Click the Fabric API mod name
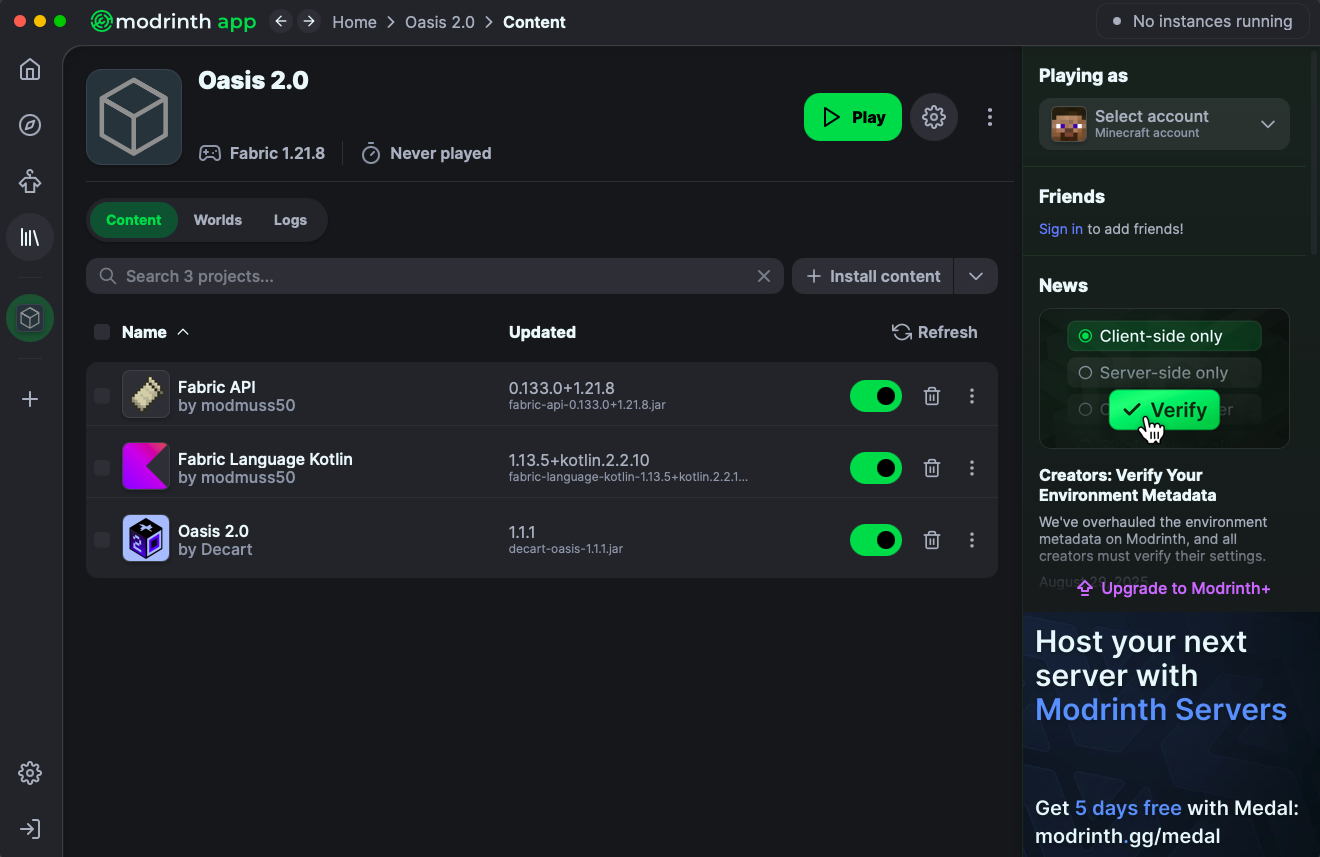This screenshot has width=1320, height=857. tap(217, 387)
